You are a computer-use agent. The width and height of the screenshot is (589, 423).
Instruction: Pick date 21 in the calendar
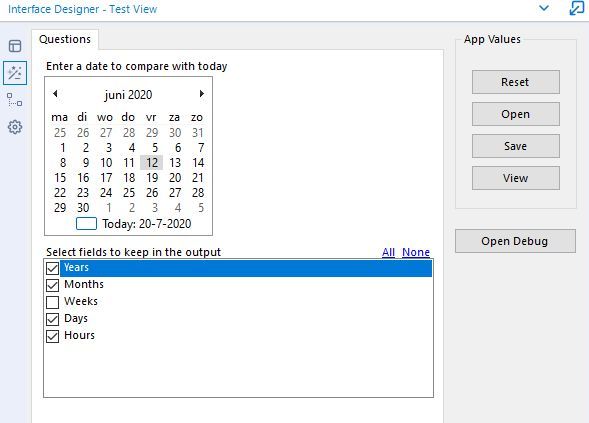(x=198, y=178)
